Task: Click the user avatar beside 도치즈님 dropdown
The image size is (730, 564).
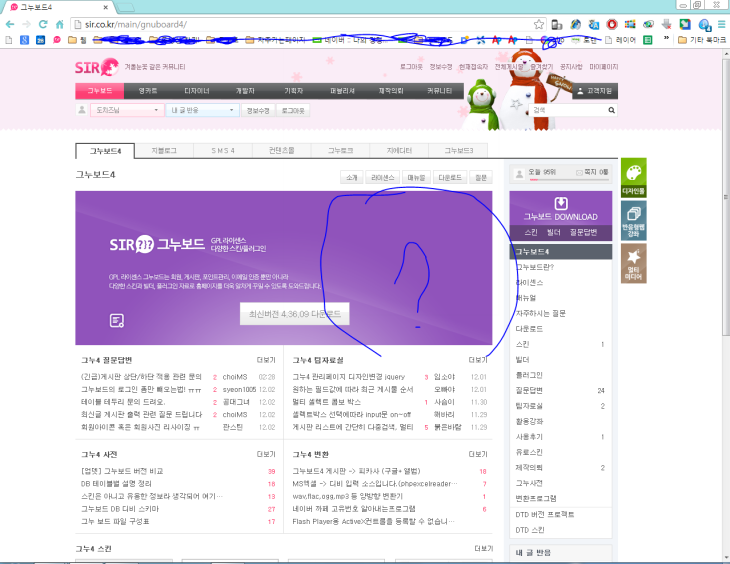Action: click(x=81, y=110)
